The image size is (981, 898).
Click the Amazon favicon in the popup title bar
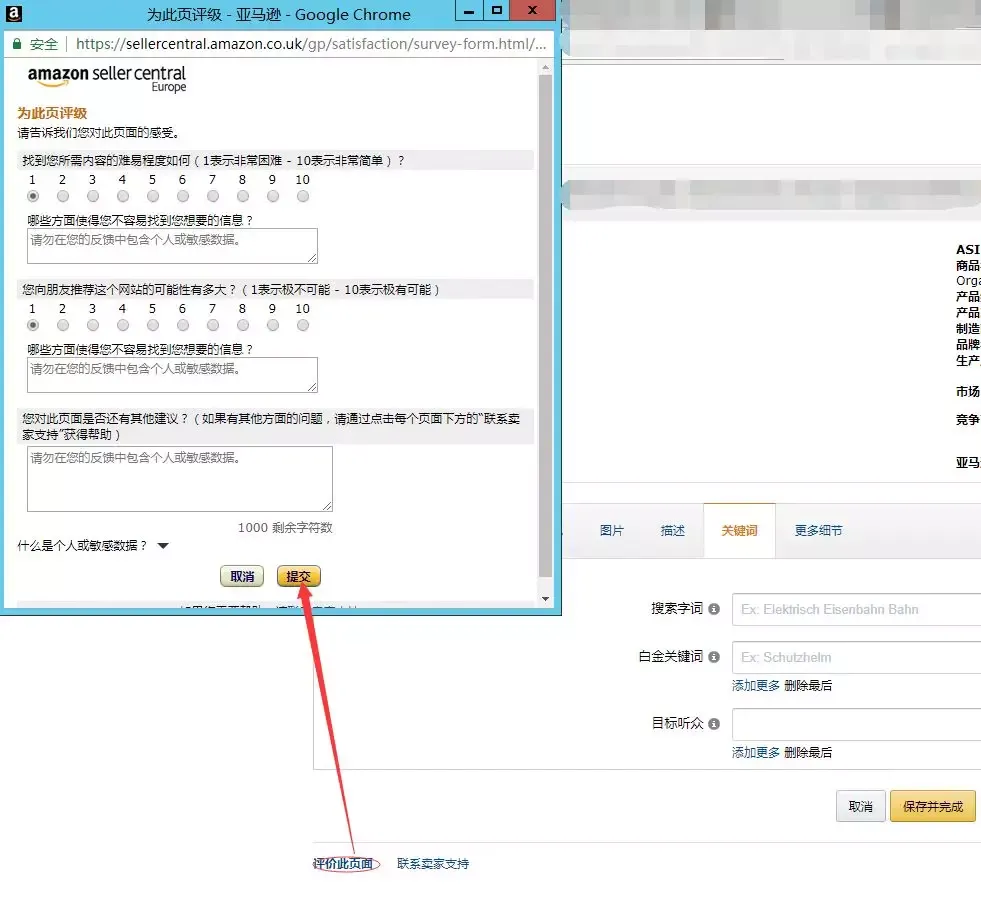14,13
